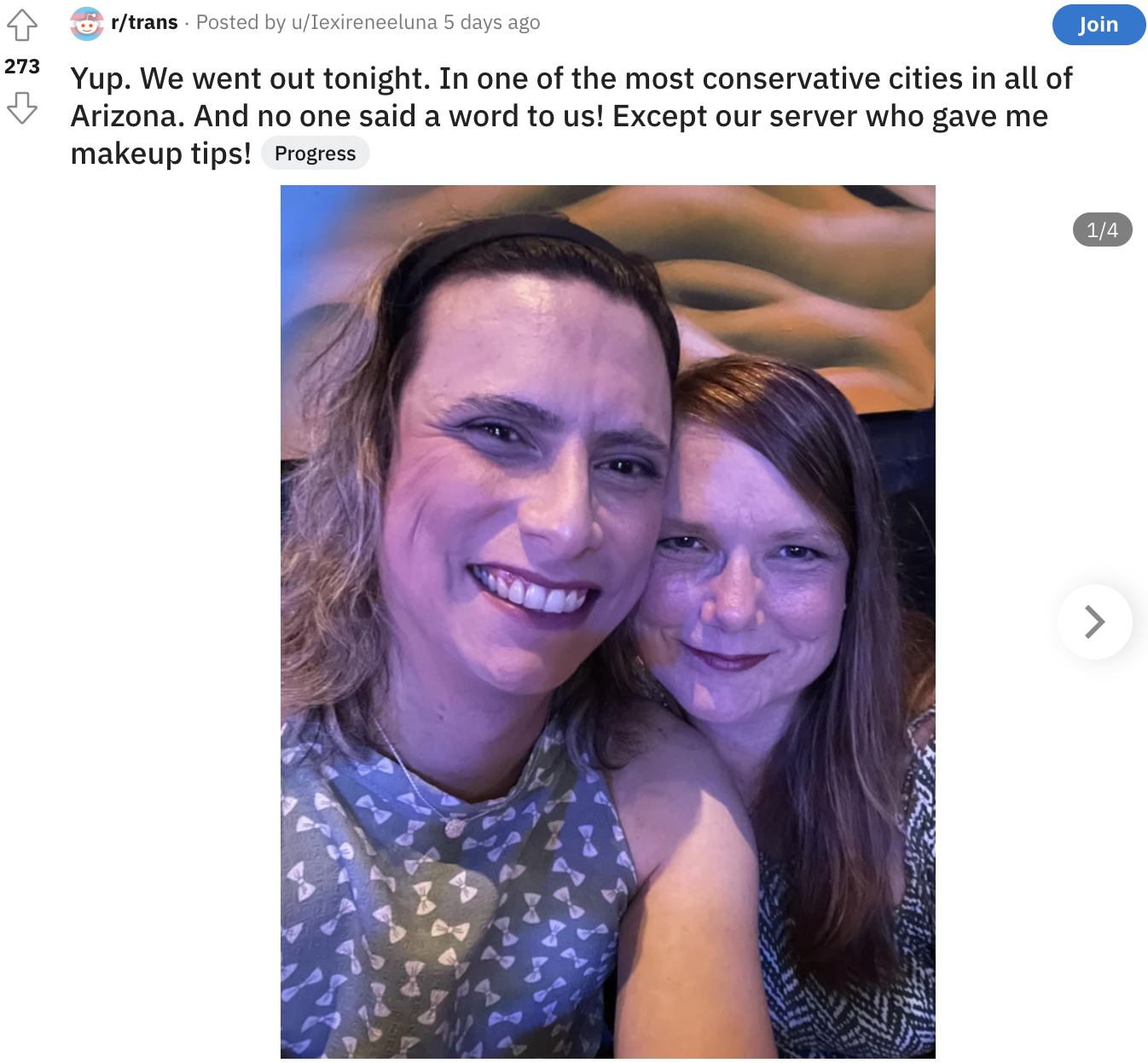Filter posts by the Progress flair
The height and width of the screenshot is (1063, 1148).
(x=315, y=153)
